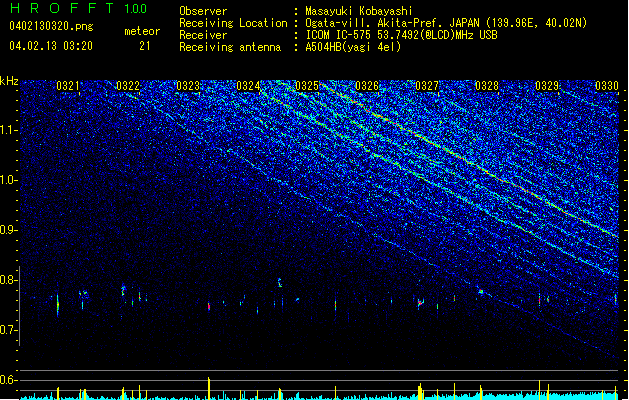This screenshot has width=629, height=400.
Task: Click location text Ogata-vill. Akita-Pref. JAPAN
Action: (392, 23)
